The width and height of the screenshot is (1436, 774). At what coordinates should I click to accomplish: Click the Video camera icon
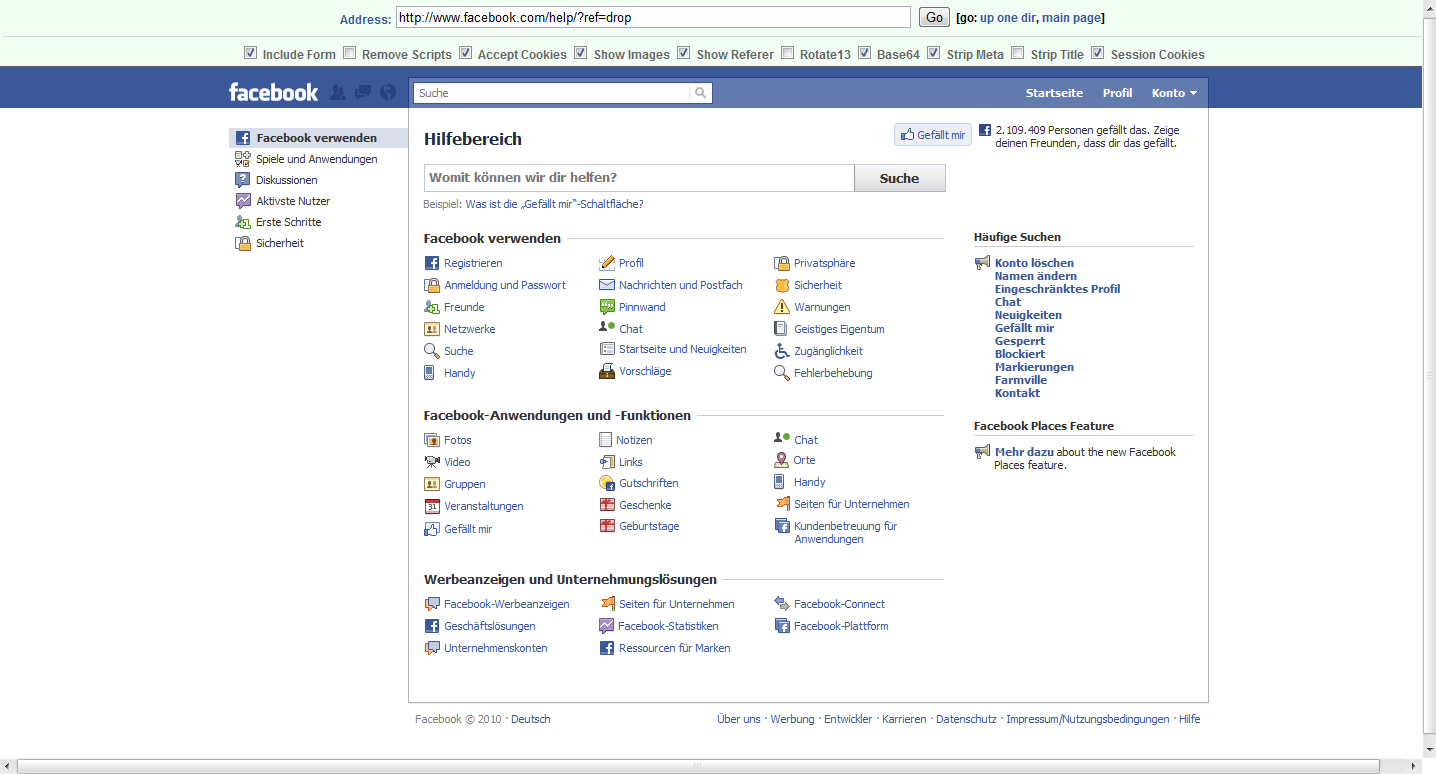click(x=432, y=462)
